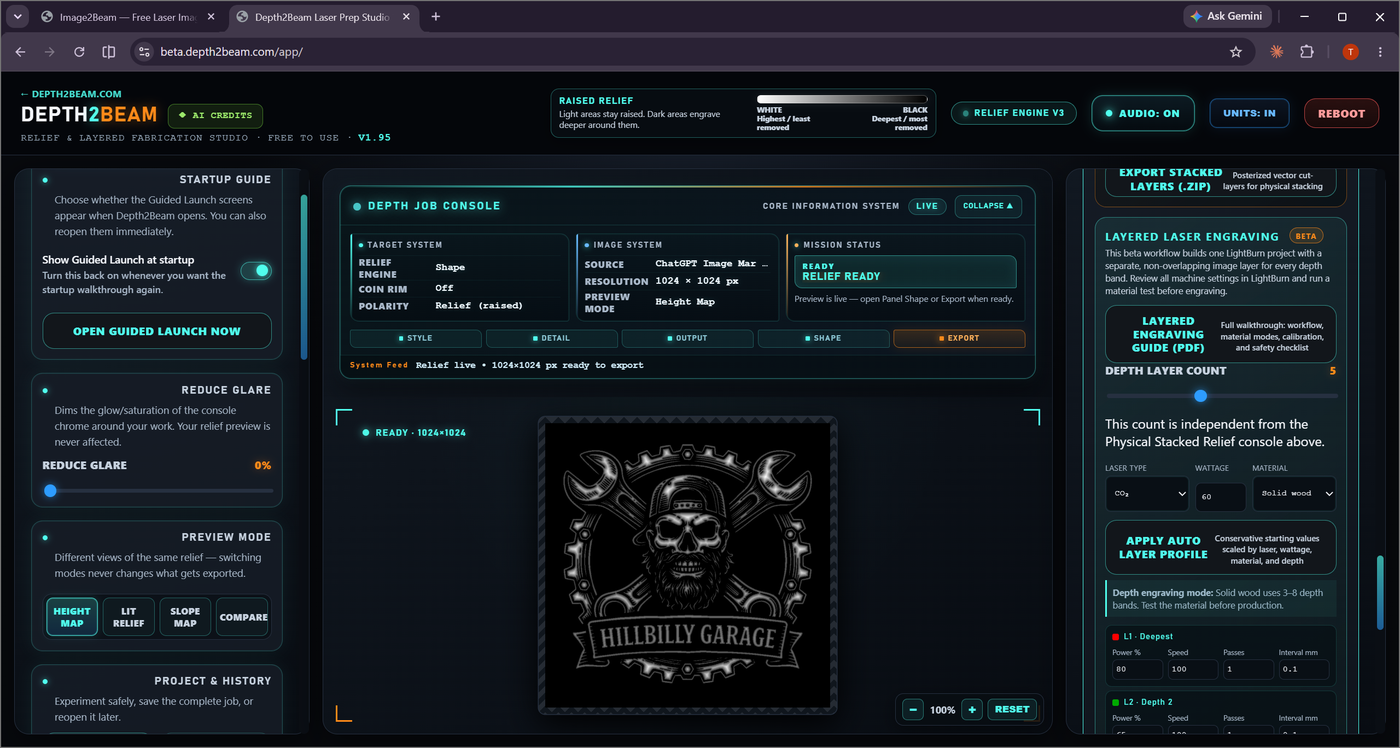Click Apply Auto Layer Profile button
Screen dimensions: 1400x748
tap(1221, 548)
